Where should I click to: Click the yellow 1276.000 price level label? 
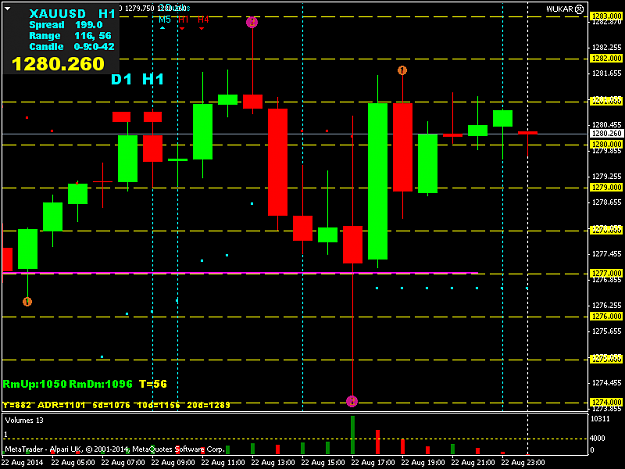(606, 316)
